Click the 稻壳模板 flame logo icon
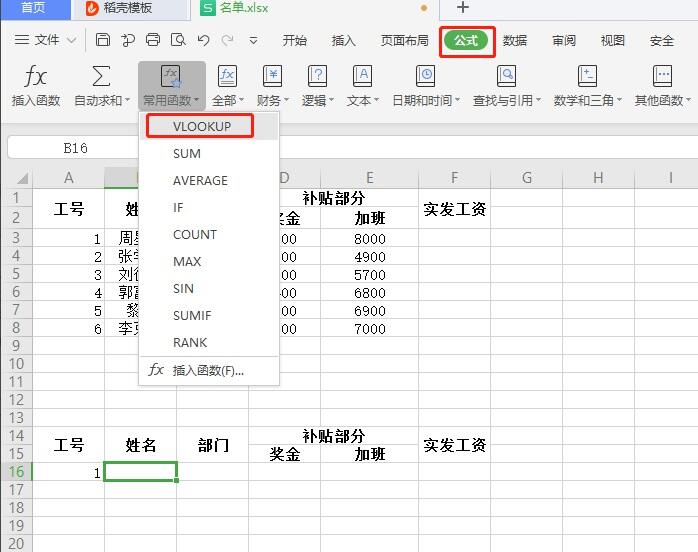Image resolution: width=698 pixels, height=552 pixels. pyautogui.click(x=92, y=8)
